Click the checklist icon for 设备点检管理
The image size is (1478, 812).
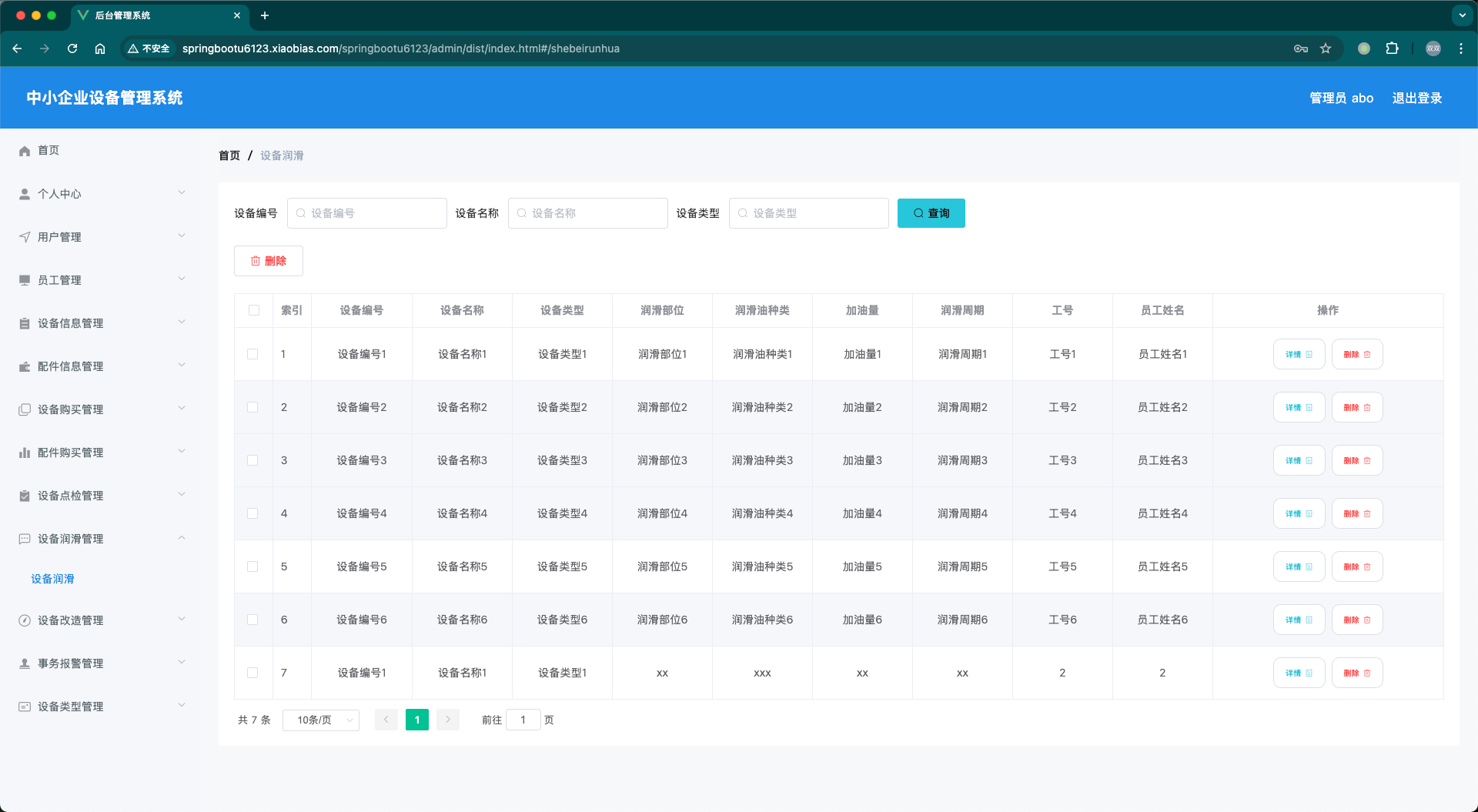point(25,496)
